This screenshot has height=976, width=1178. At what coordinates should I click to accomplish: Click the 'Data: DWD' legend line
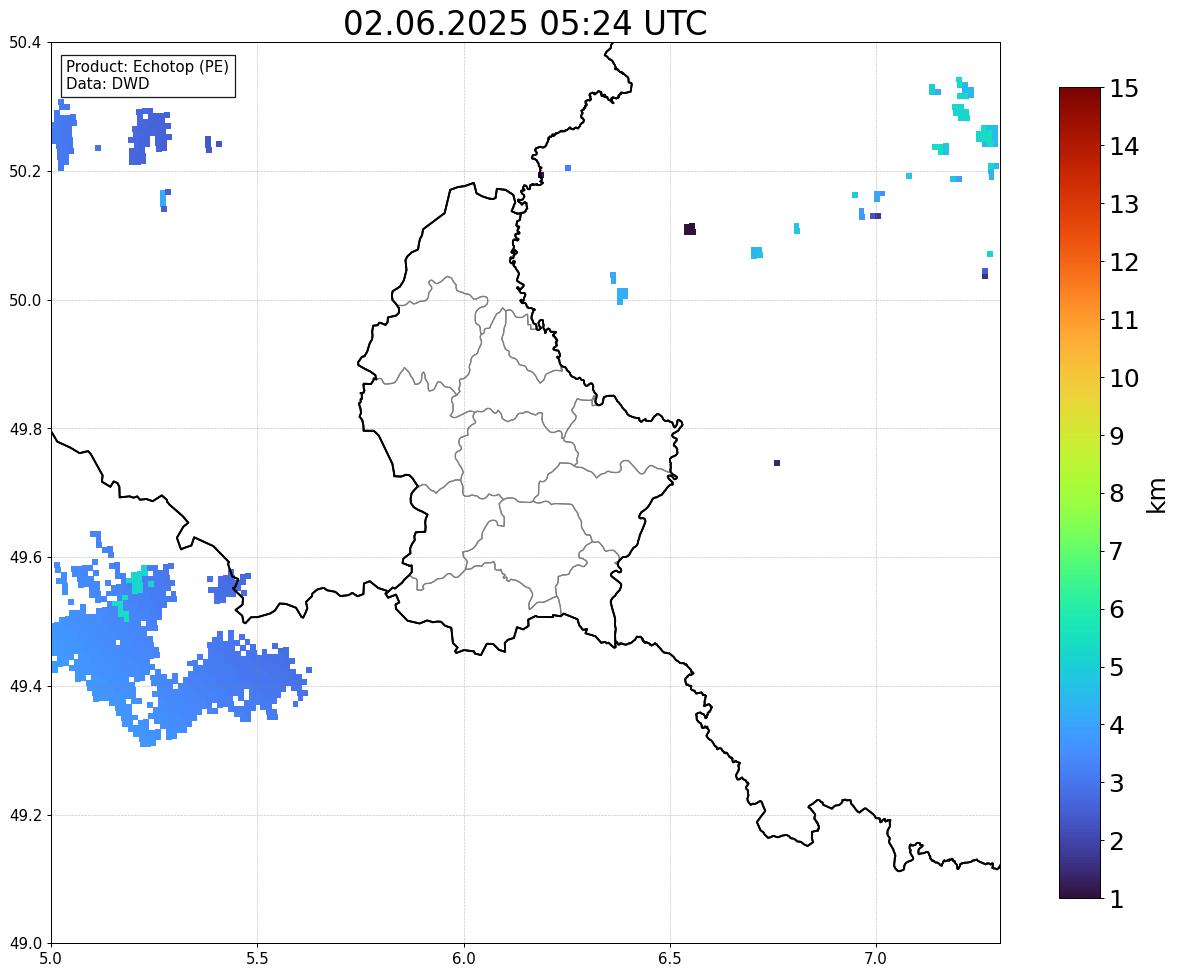[x=107, y=83]
